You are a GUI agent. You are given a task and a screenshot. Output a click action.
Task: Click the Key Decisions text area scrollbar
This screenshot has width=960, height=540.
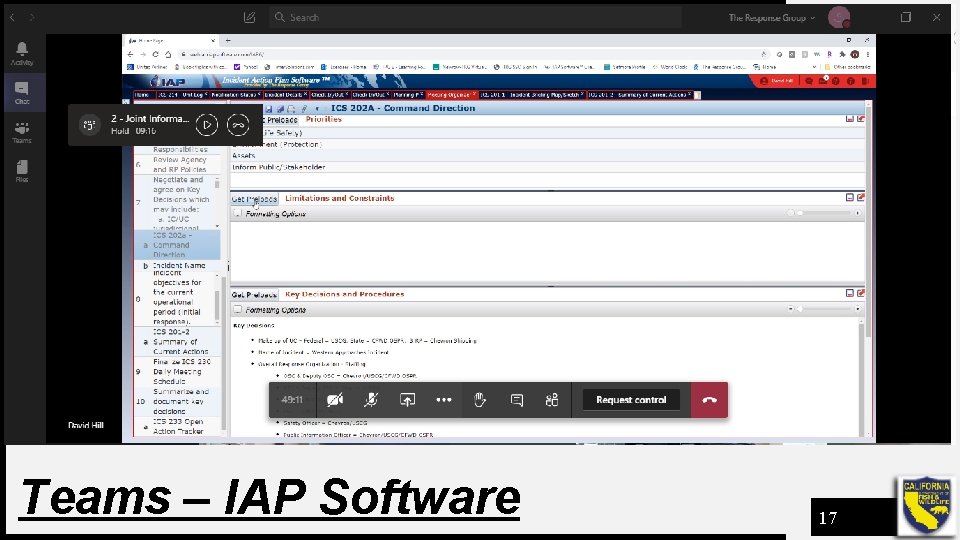861,378
